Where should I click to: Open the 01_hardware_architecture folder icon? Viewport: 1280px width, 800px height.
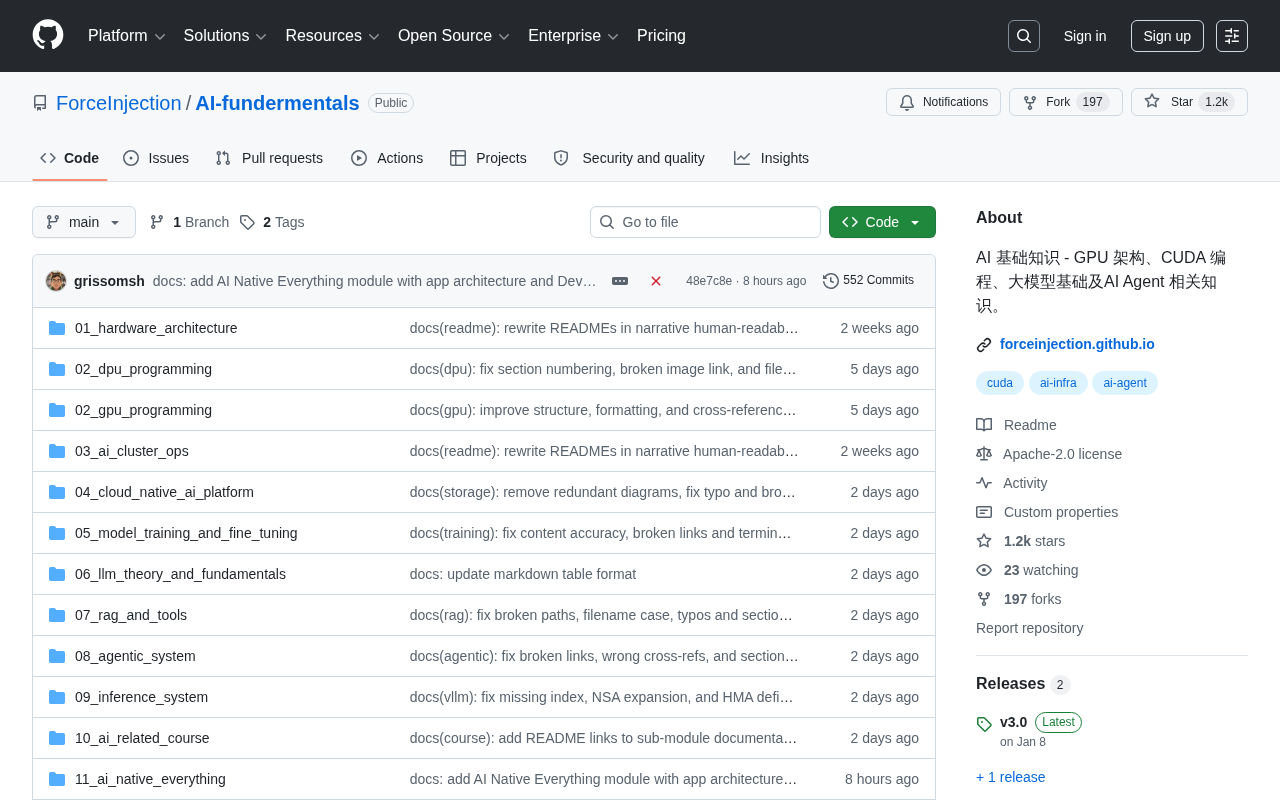pos(57,328)
